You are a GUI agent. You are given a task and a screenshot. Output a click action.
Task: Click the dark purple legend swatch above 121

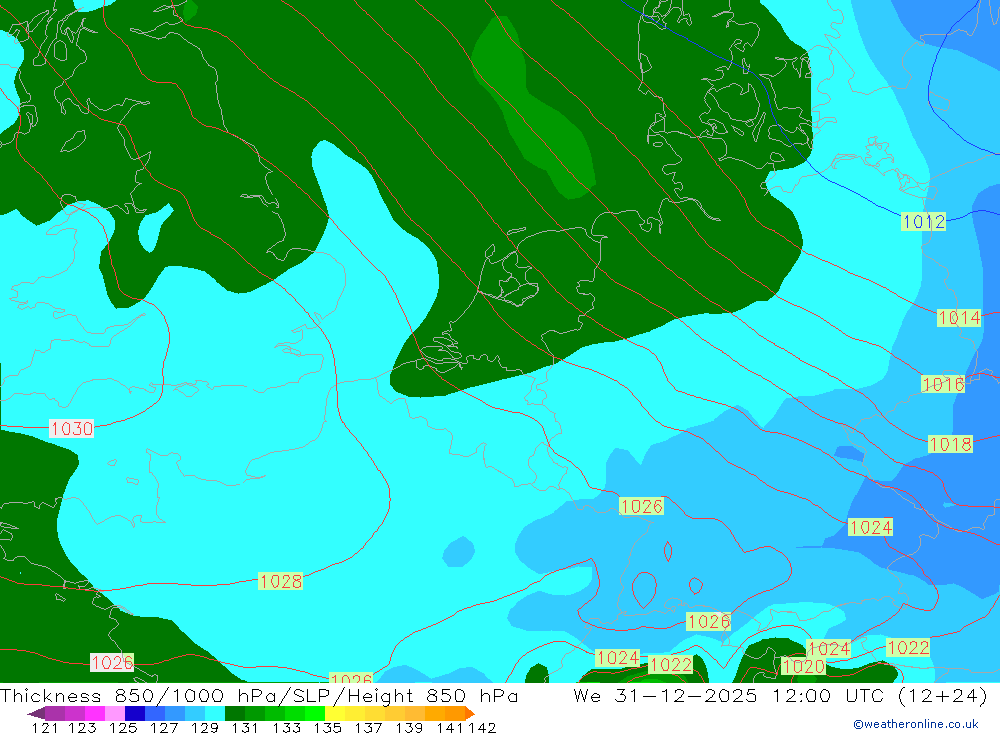(55, 713)
